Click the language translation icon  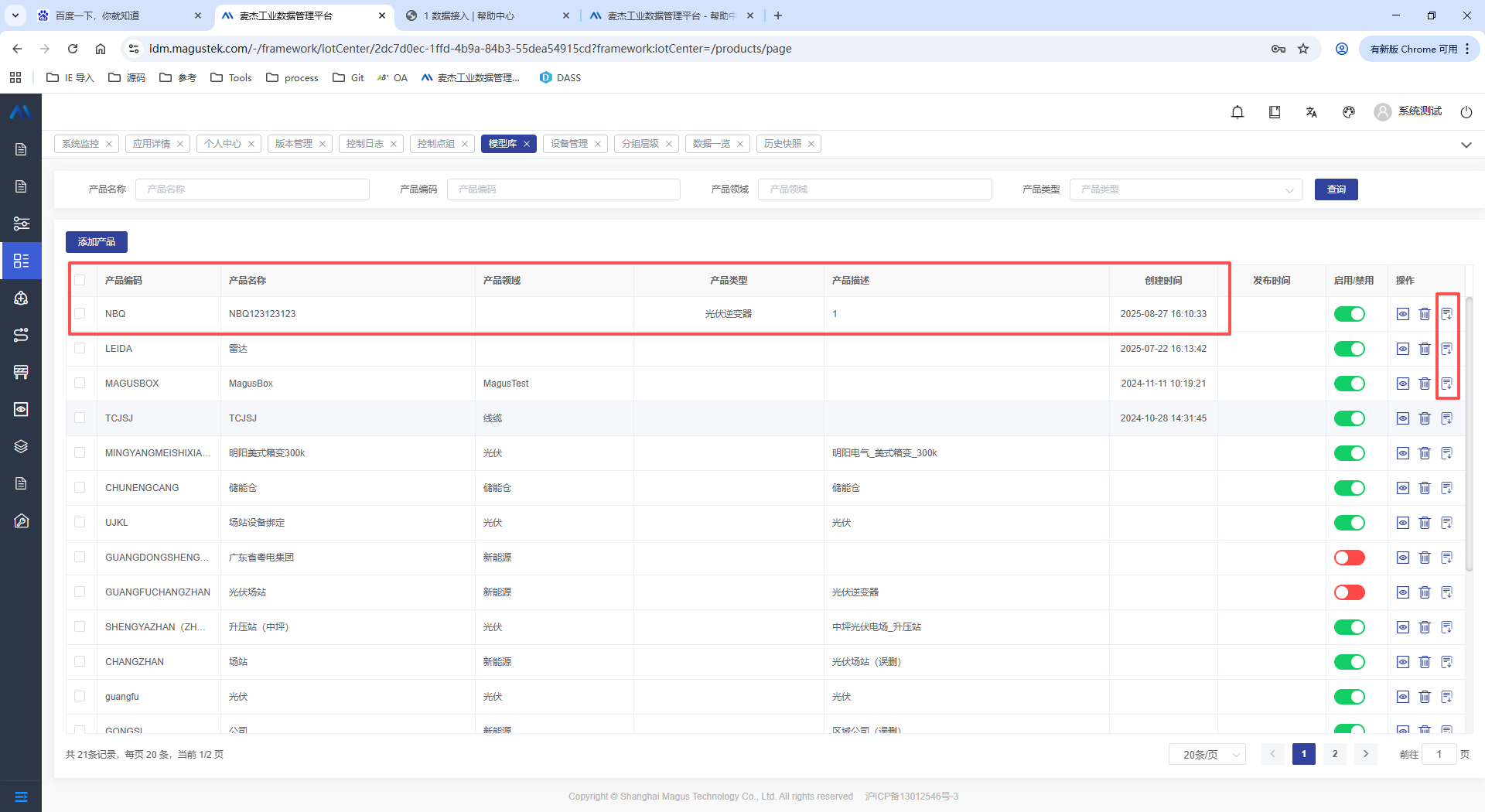[1312, 112]
